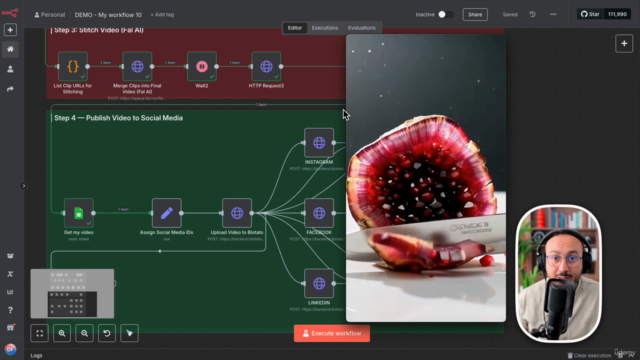Click the tidy up nodes button
The image size is (640, 360).
(129, 333)
